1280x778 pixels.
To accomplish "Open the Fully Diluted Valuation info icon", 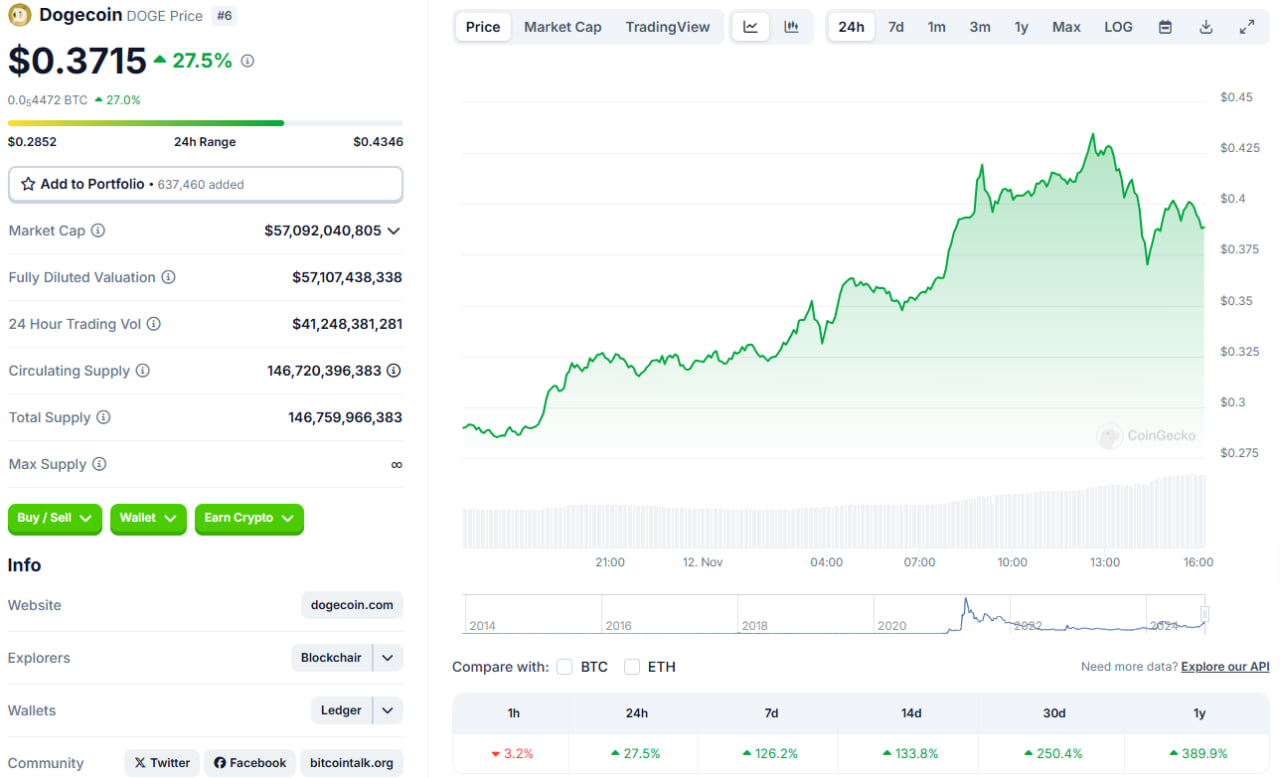I will click(169, 277).
